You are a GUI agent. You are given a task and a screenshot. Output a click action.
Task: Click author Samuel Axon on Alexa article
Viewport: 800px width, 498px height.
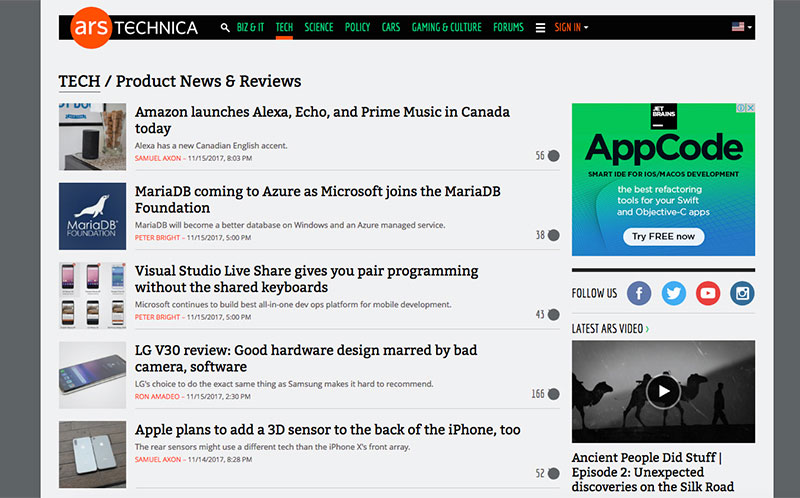(x=158, y=158)
